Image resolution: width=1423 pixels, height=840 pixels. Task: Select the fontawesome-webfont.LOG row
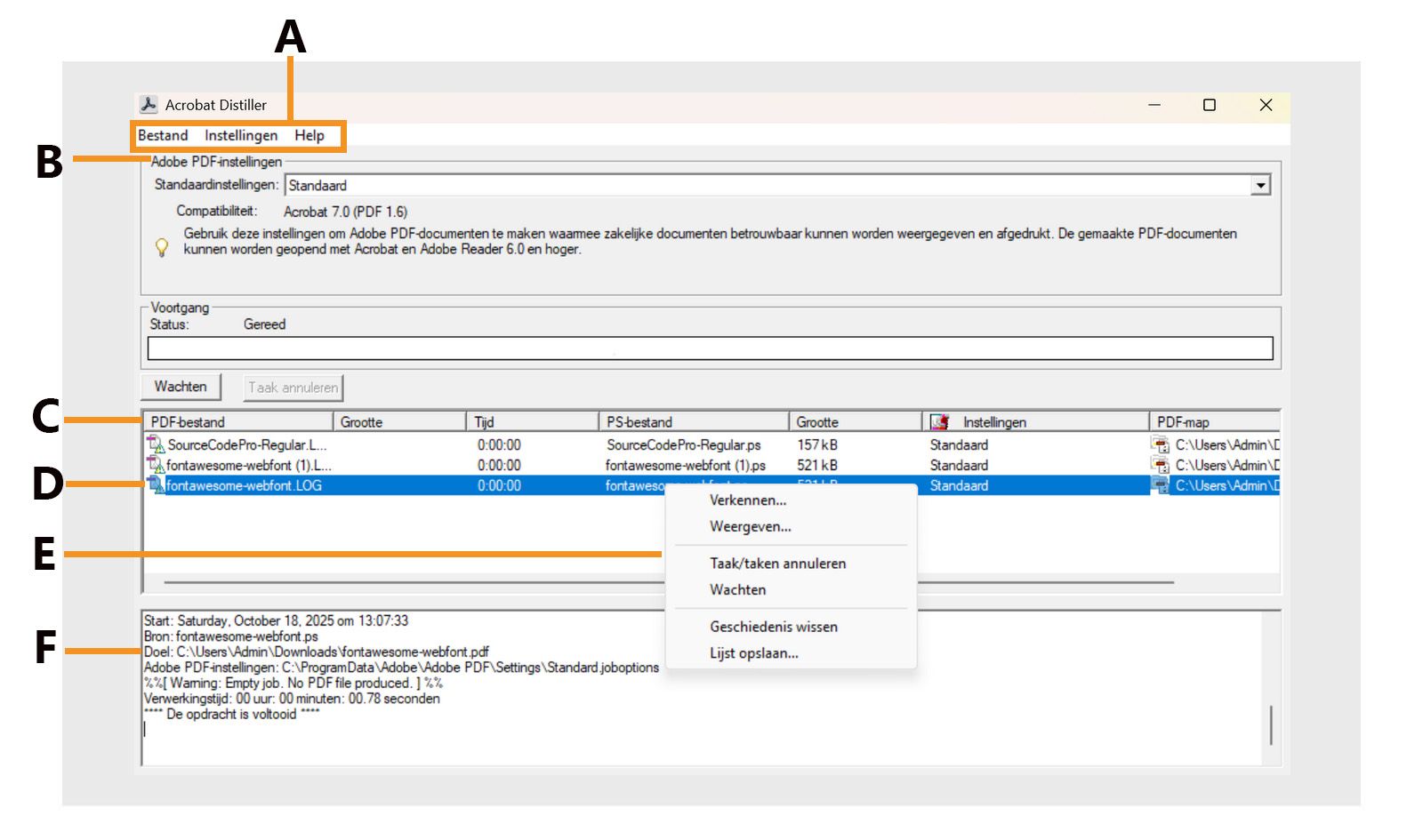[711, 485]
